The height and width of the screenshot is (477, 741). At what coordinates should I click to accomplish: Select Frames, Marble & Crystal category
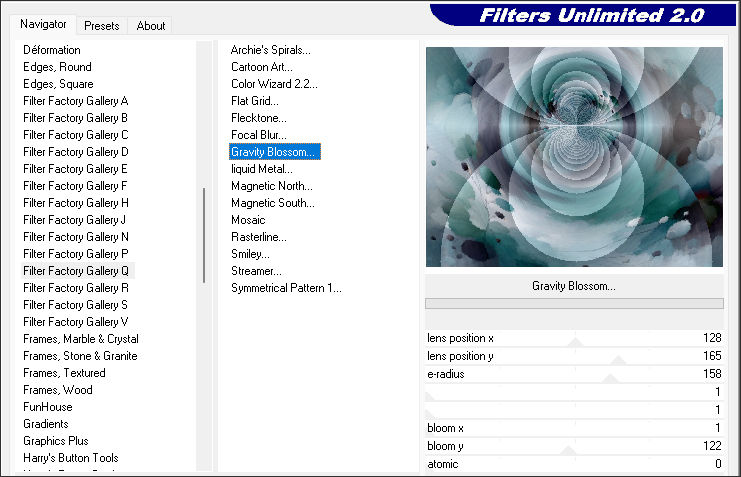point(81,339)
